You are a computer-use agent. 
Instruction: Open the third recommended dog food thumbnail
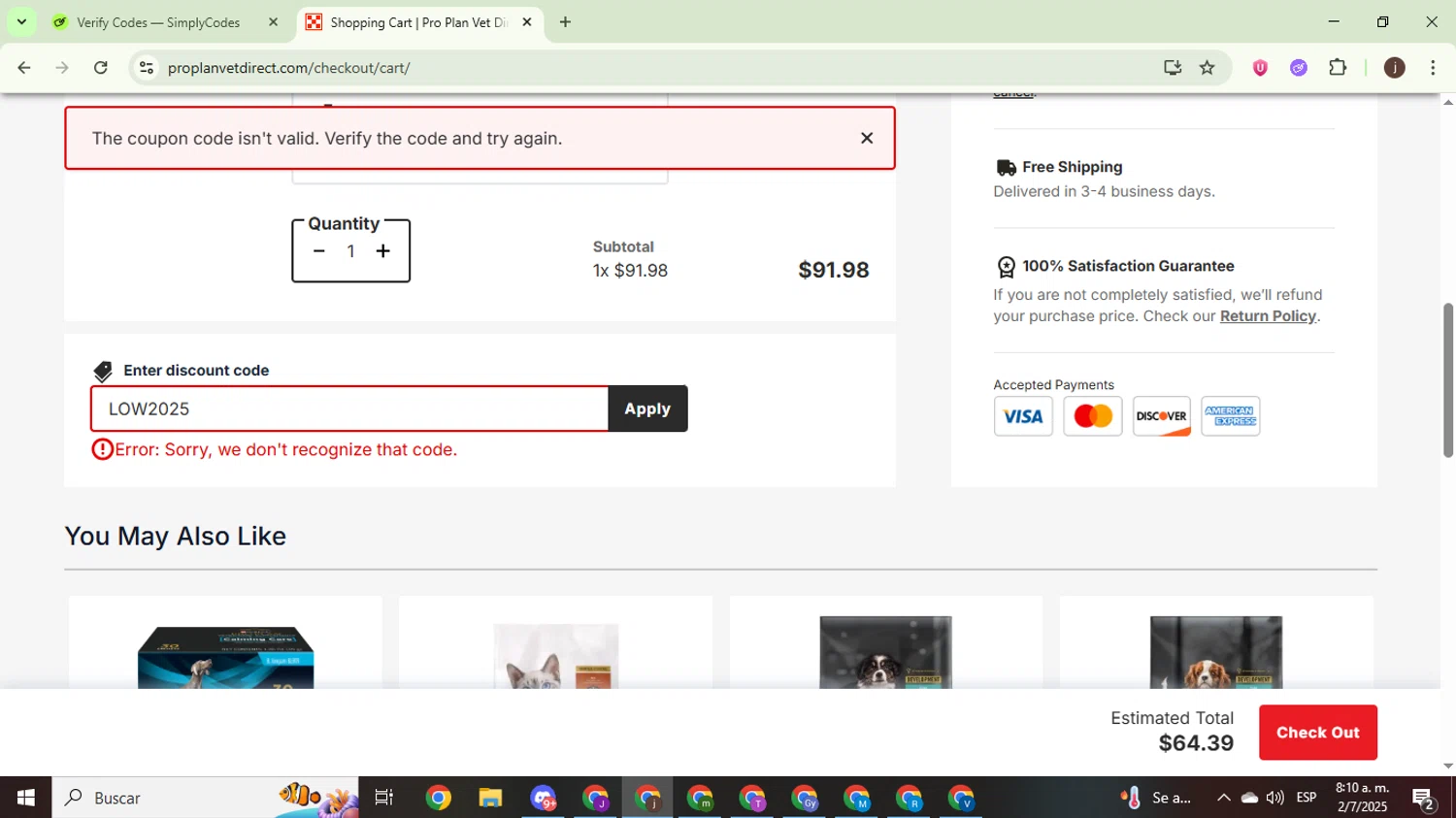coord(885,652)
